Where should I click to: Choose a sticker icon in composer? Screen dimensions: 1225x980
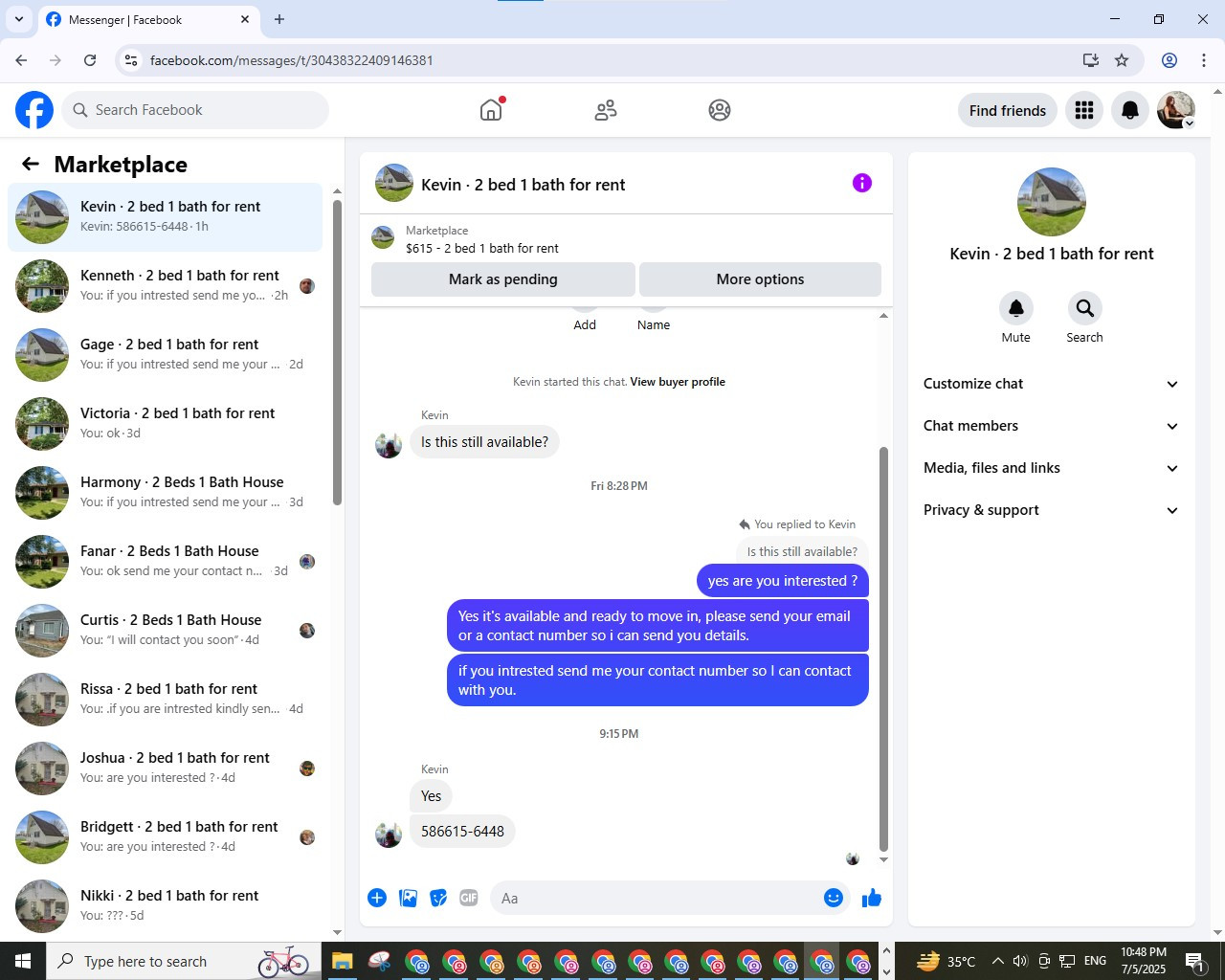tap(438, 898)
